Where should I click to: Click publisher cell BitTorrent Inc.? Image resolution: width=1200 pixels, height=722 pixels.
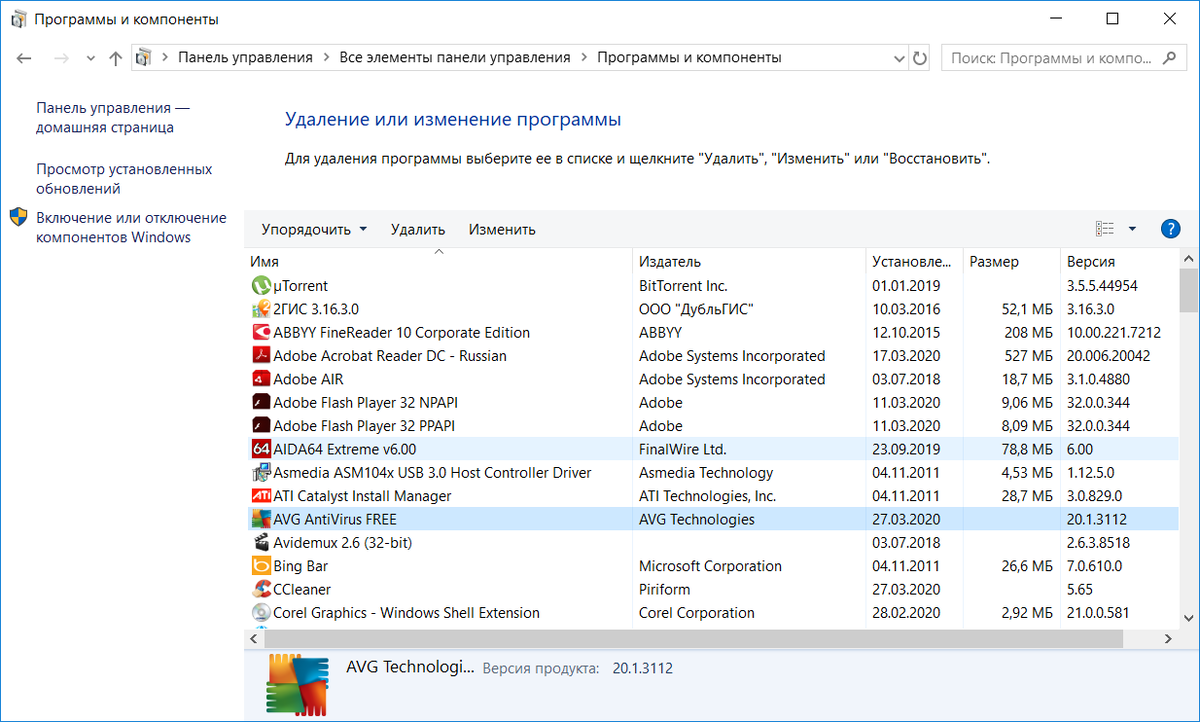683,286
